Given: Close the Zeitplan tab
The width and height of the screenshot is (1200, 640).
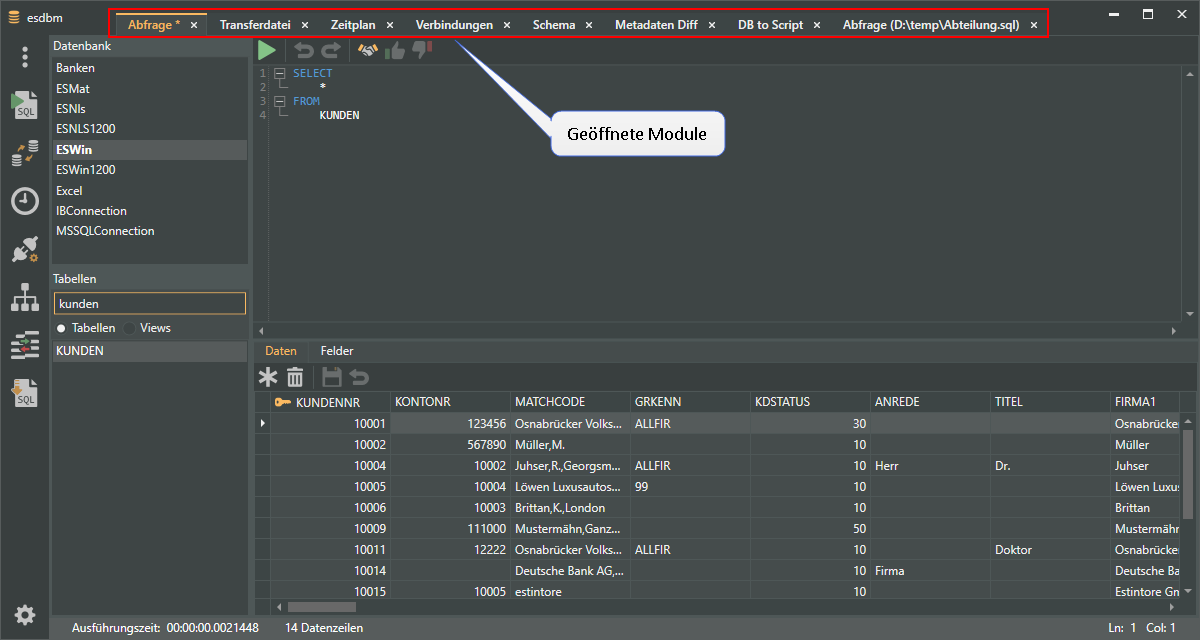Looking at the screenshot, I should tap(390, 25).
